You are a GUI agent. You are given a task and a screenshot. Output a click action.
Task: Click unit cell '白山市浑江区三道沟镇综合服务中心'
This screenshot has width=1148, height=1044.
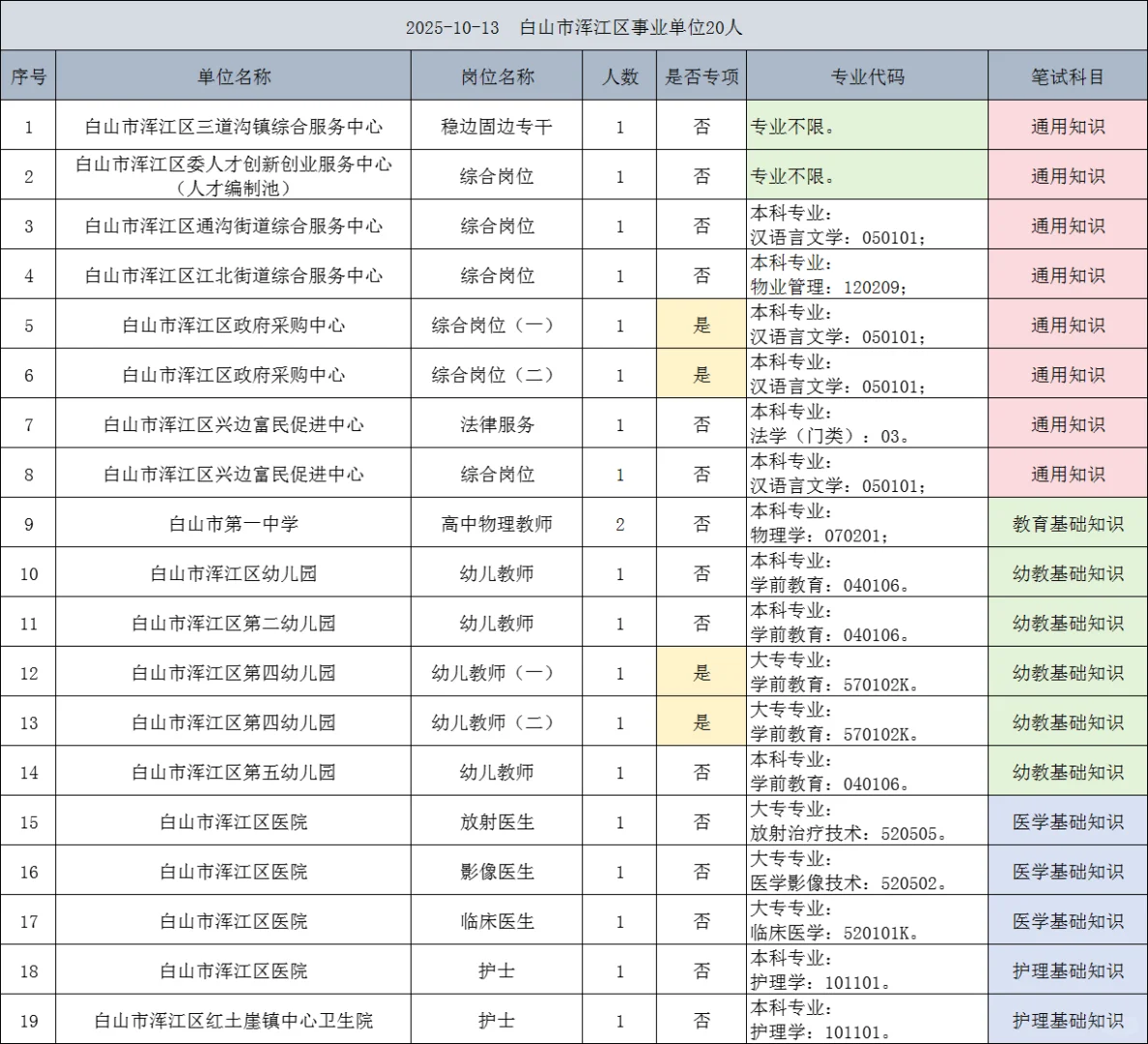tap(234, 126)
